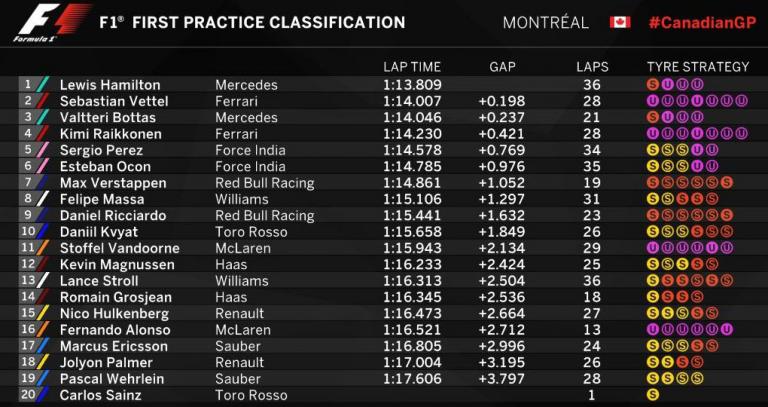Click the position 1 number badge

tap(27, 85)
